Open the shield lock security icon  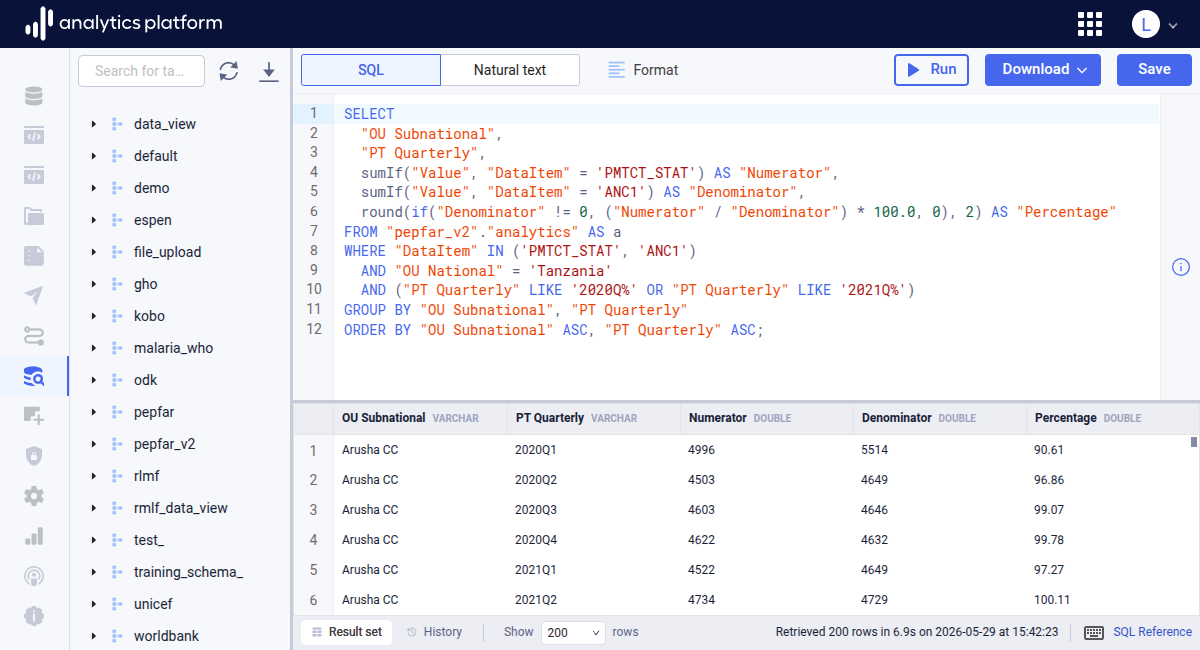pyautogui.click(x=34, y=456)
